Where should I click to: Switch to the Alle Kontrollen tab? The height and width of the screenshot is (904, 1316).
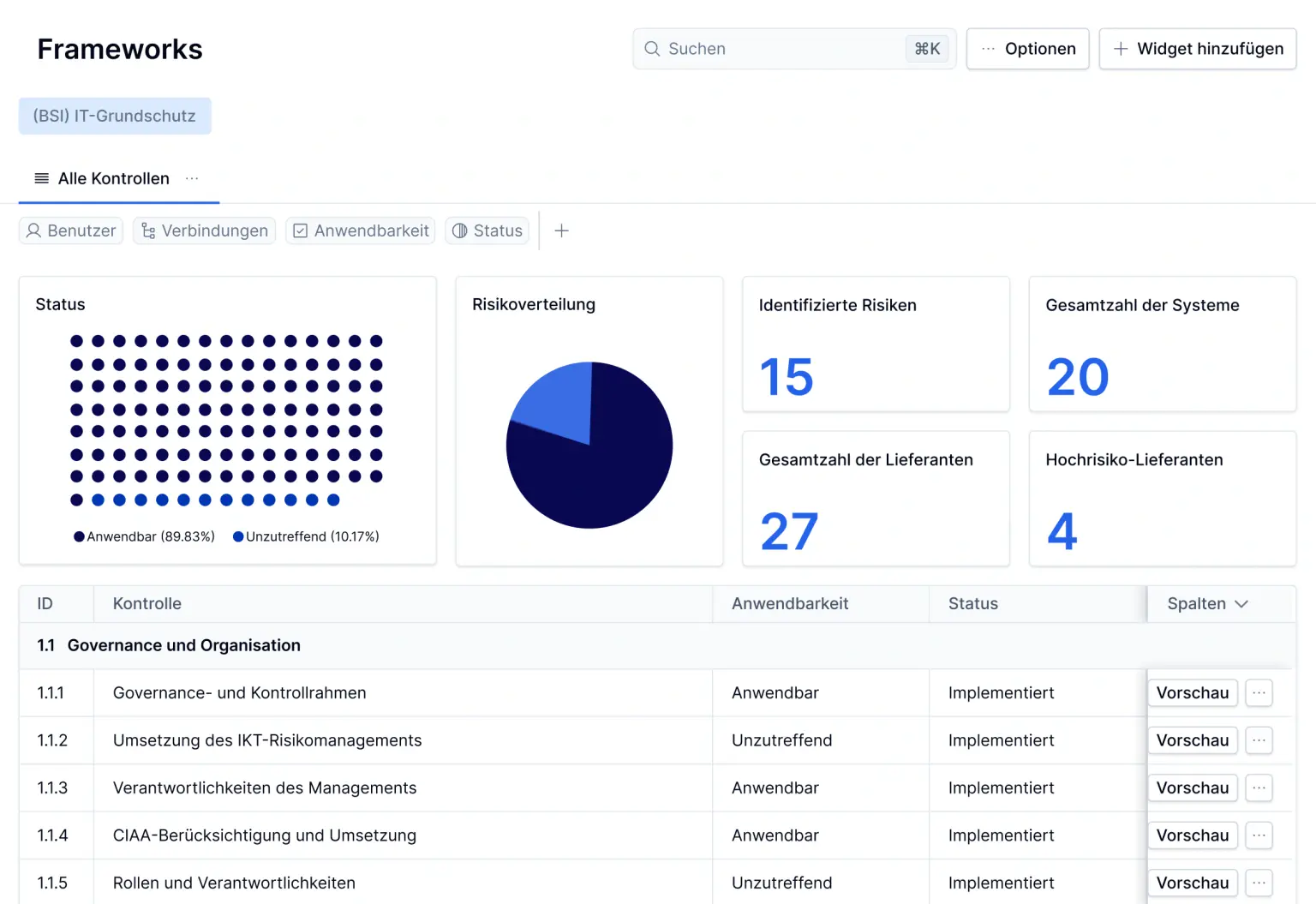click(x=113, y=178)
